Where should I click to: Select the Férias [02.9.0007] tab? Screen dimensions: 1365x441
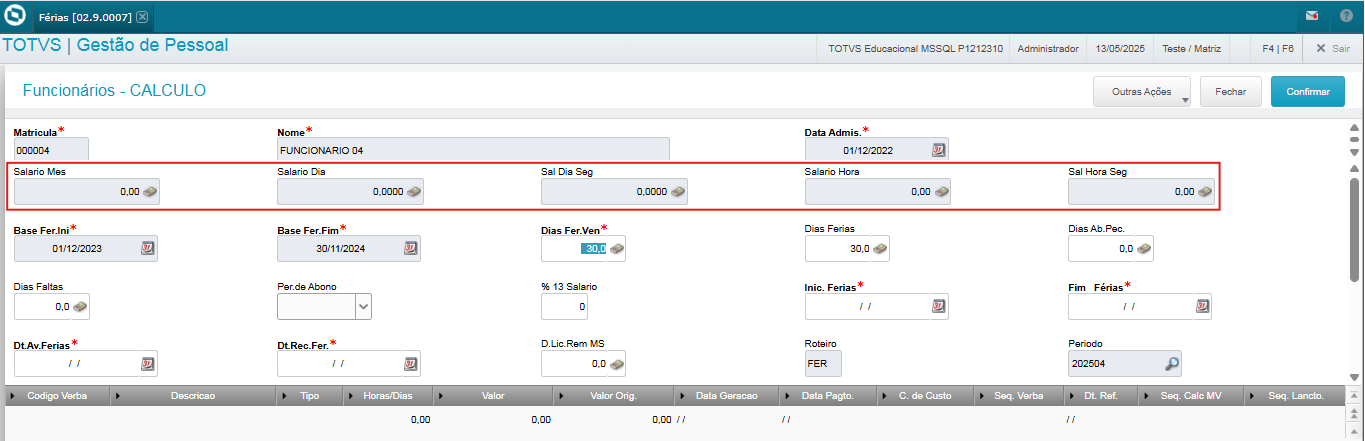(x=93, y=17)
